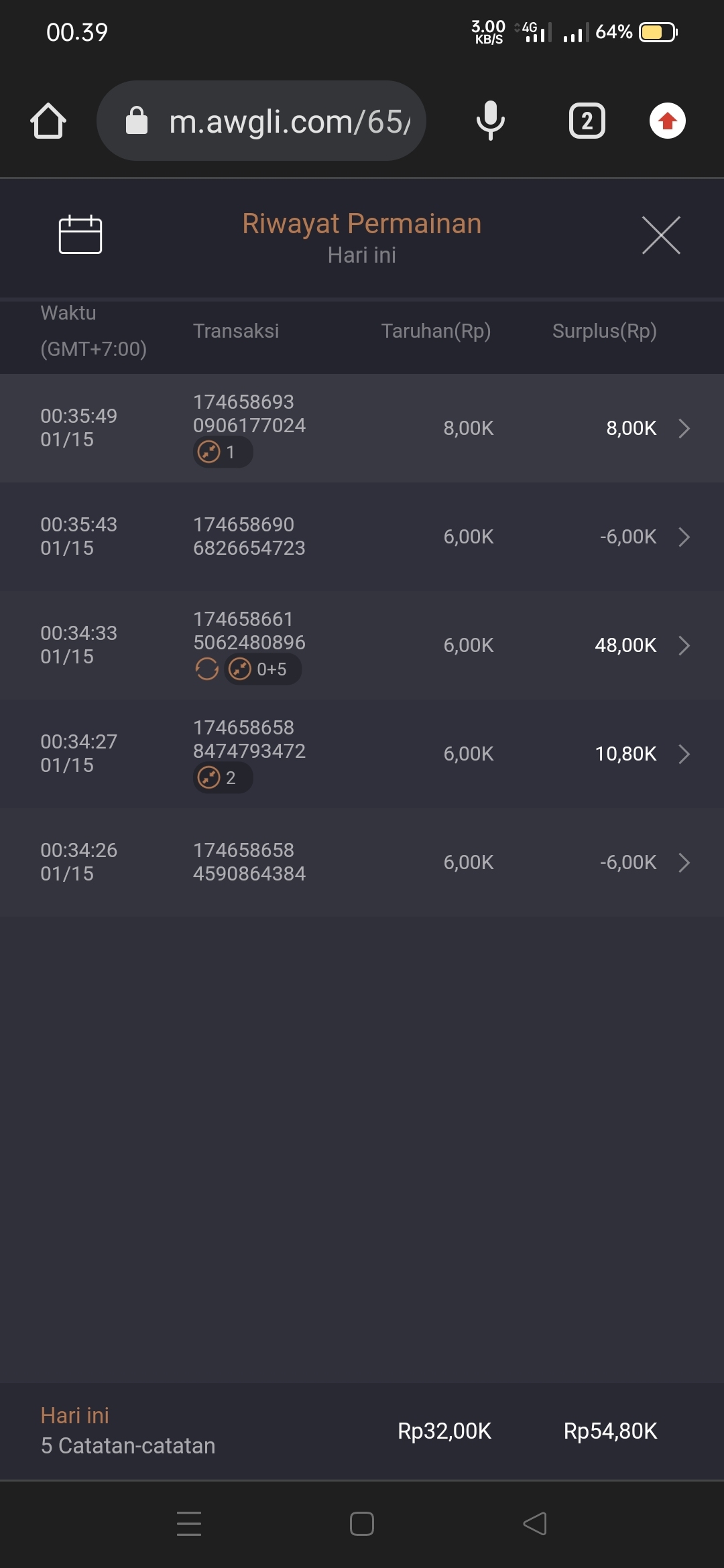
Task: Open the tab switcher showing 2 tabs
Action: pos(587,121)
